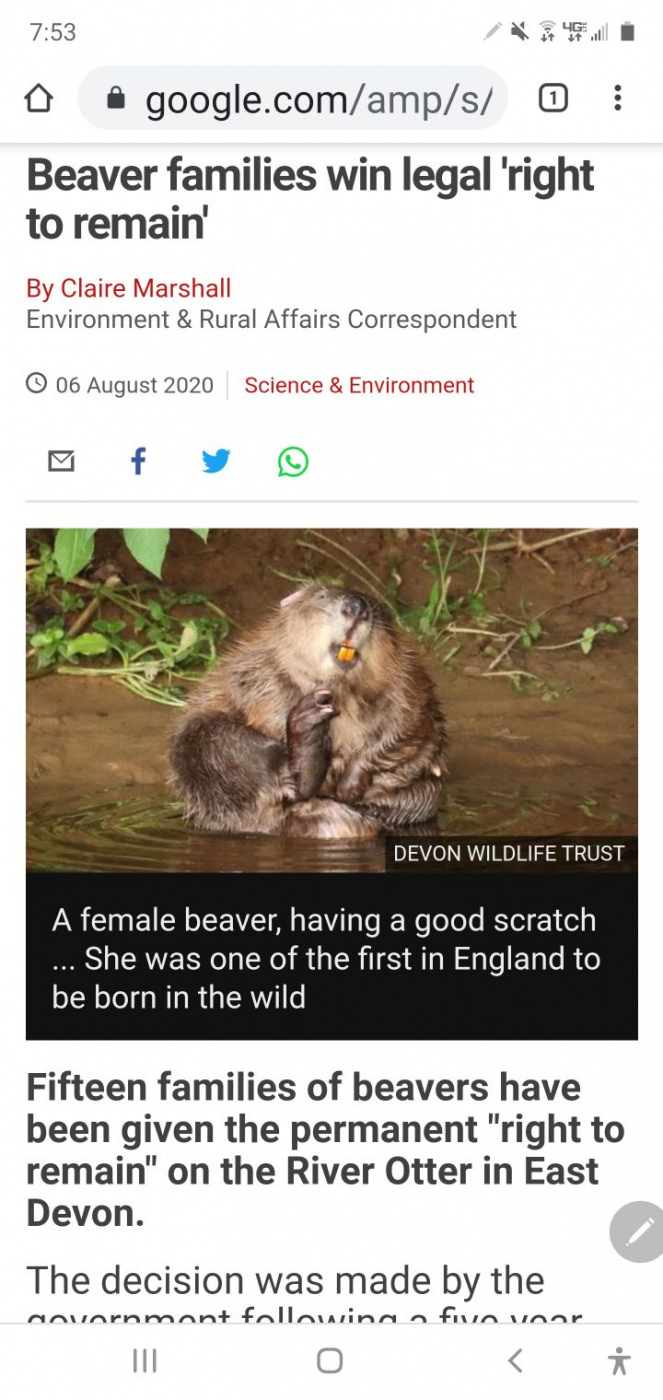The height and width of the screenshot is (1400, 663).
Task: Open author Claire Marshall's link
Action: point(128,288)
